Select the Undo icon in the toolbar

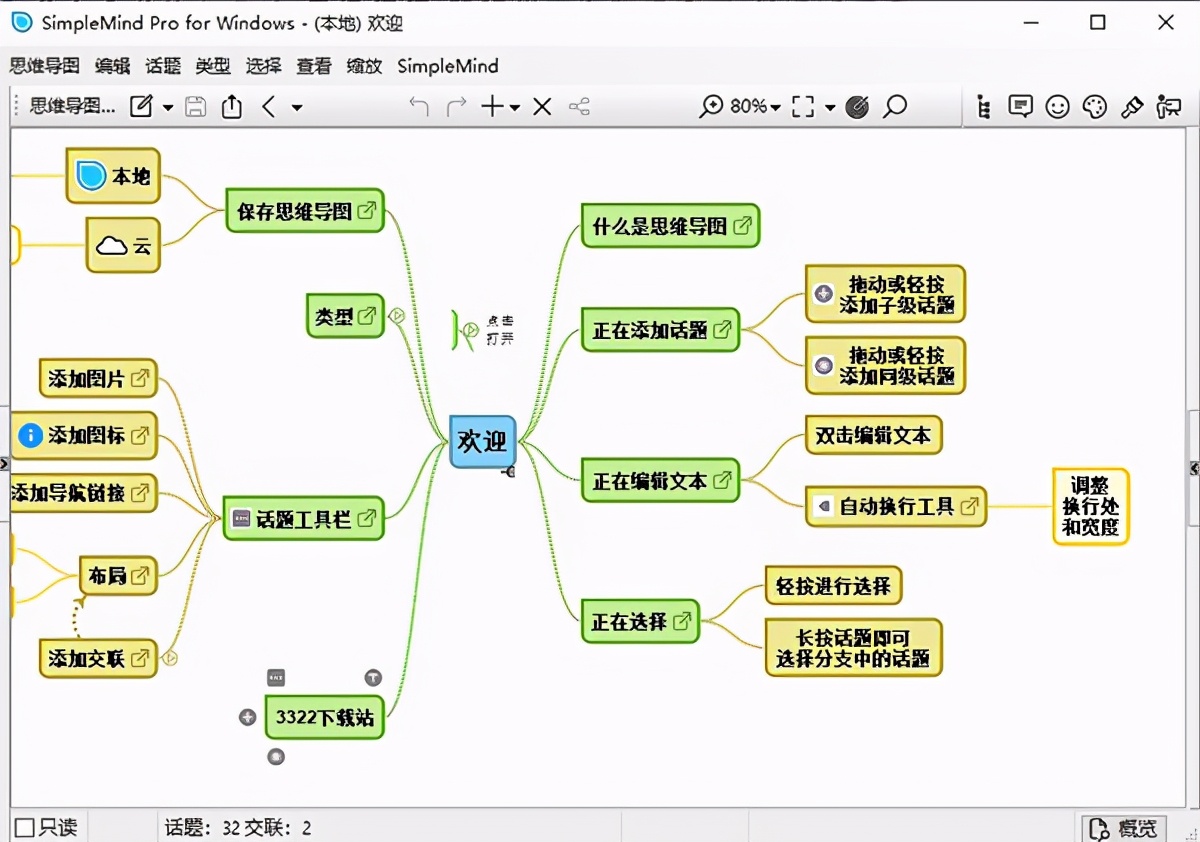(x=418, y=106)
